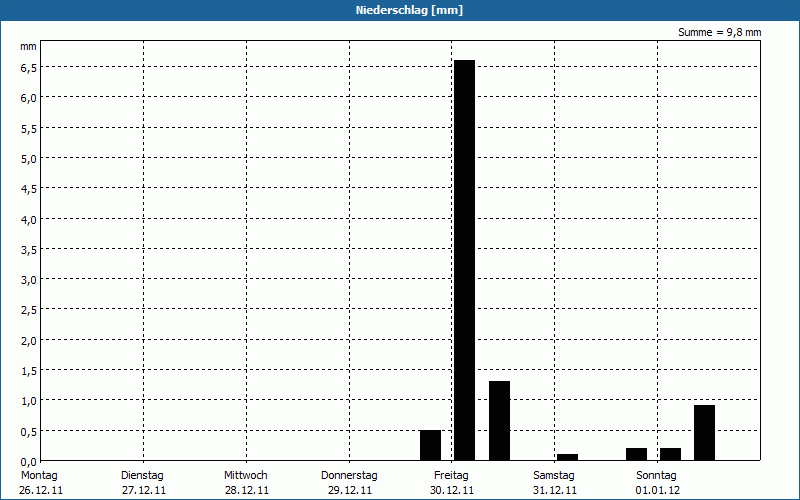Viewport: 800px width, 500px height.
Task: Click the Mittwoch axis label
Action: [x=245, y=475]
